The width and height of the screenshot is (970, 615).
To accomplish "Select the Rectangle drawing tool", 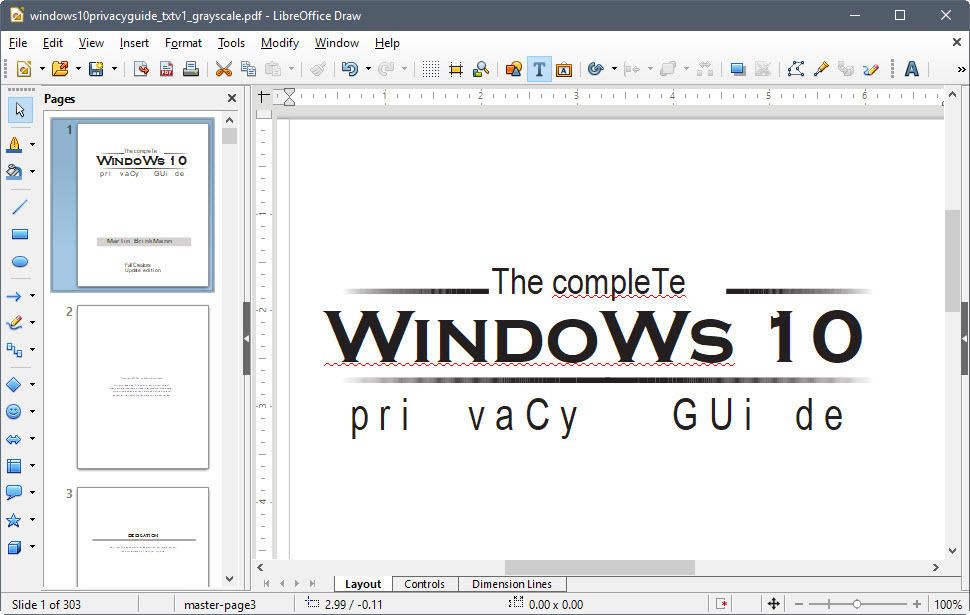I will (x=19, y=235).
